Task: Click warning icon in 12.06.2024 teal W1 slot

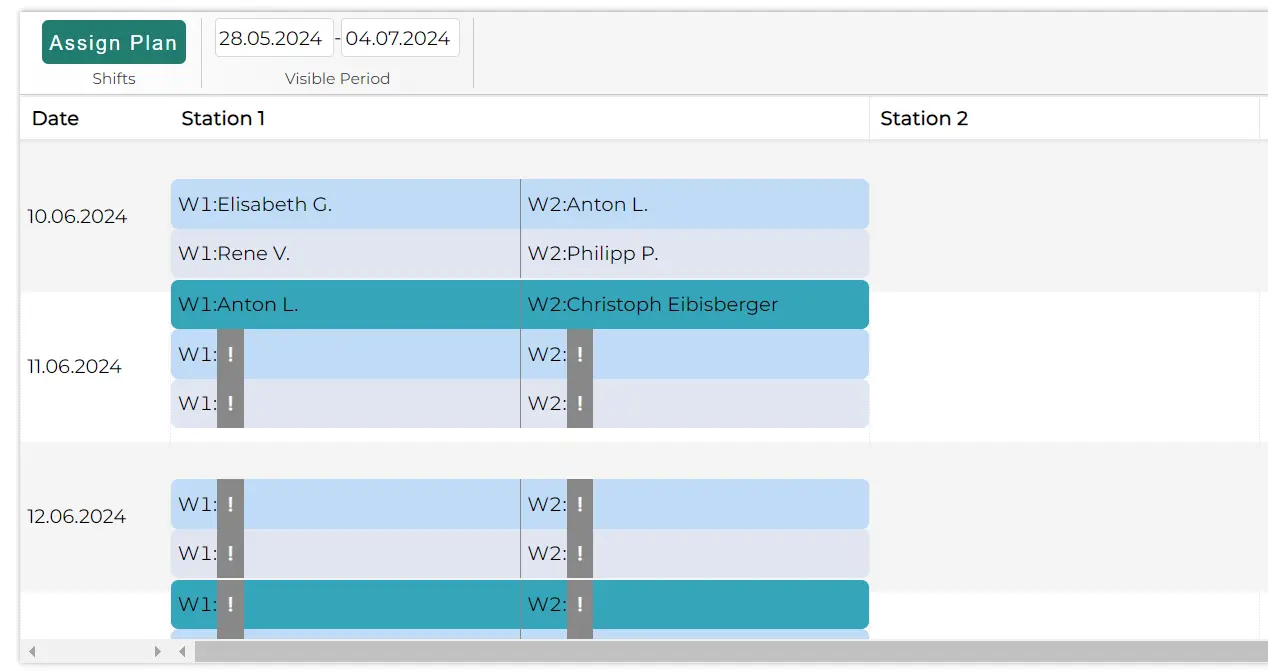Action: click(x=230, y=604)
